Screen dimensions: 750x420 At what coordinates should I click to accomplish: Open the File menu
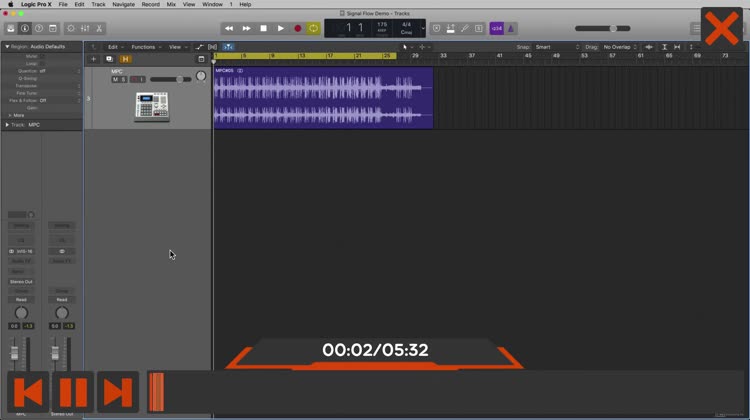(63, 4)
